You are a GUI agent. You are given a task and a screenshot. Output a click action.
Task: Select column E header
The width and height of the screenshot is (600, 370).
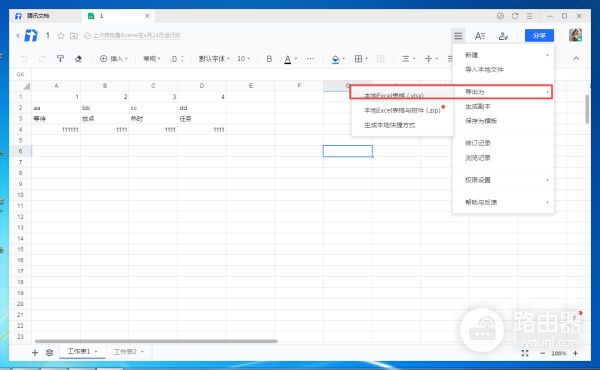(250, 86)
